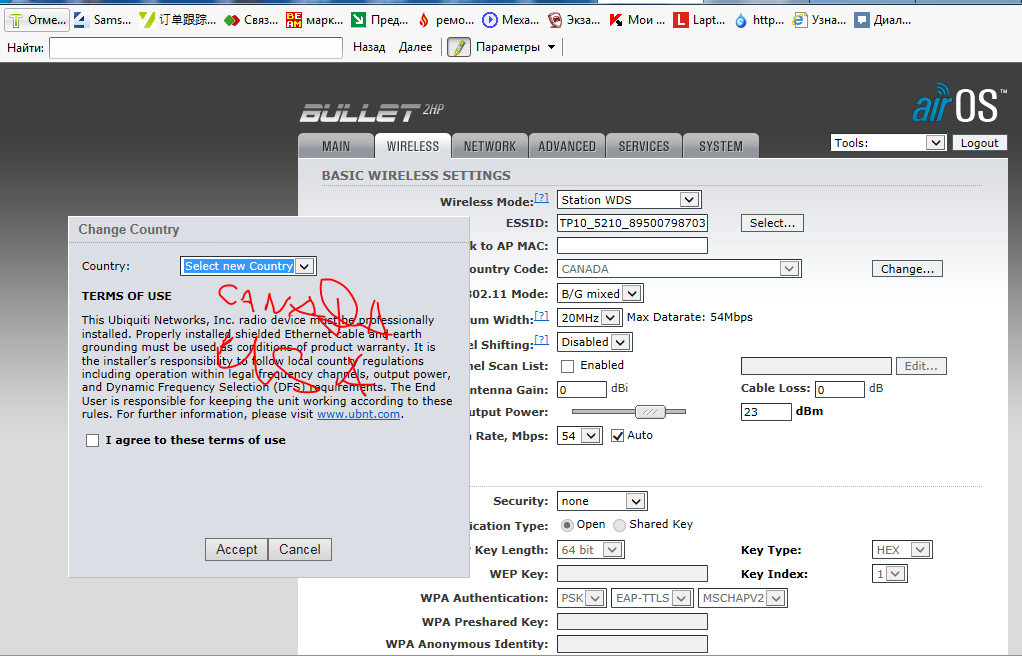The width and height of the screenshot is (1022, 656).
Task: Click the Lock to AP MAC field
Action: (x=632, y=245)
